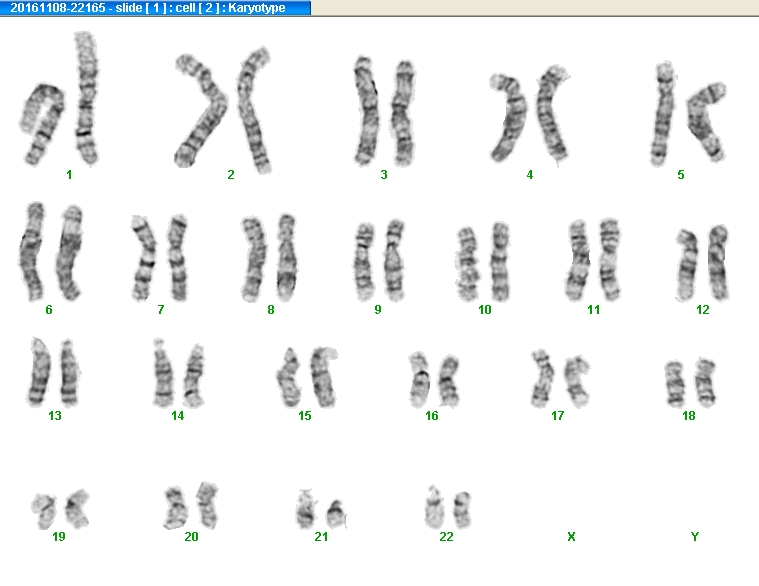Select the chromosome 12 pair image
759x586 pixels.
tap(703, 263)
